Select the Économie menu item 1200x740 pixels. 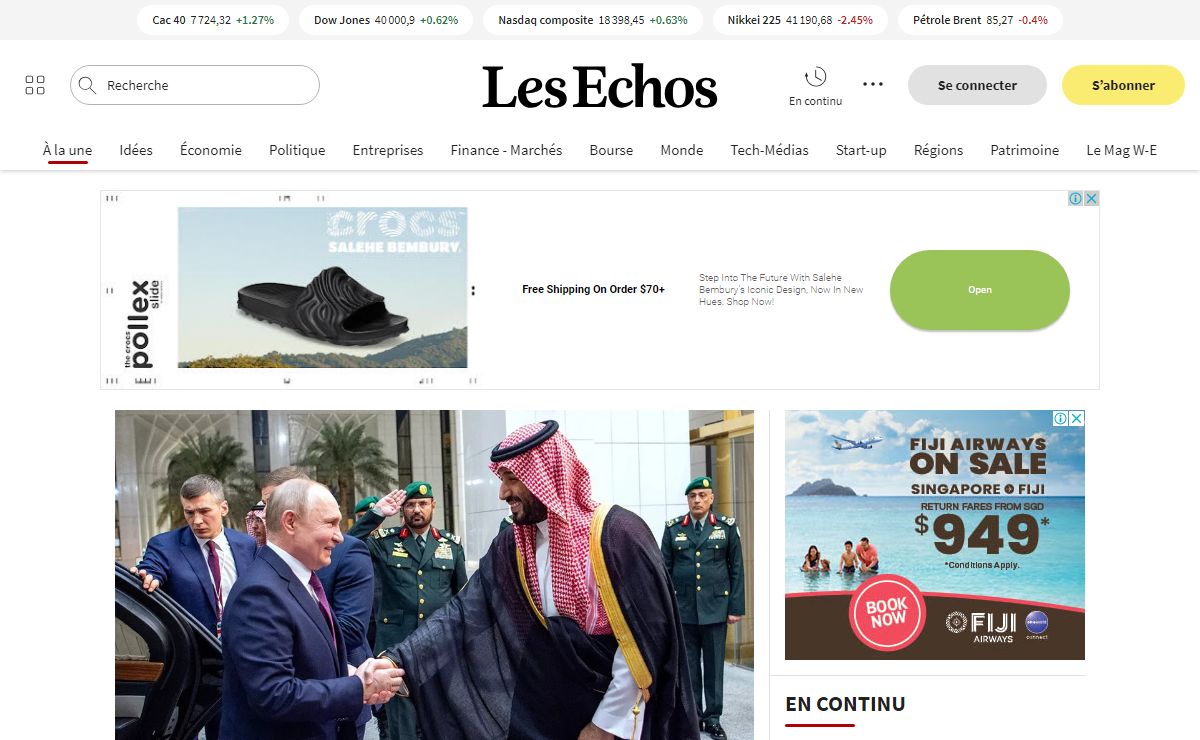(x=211, y=150)
